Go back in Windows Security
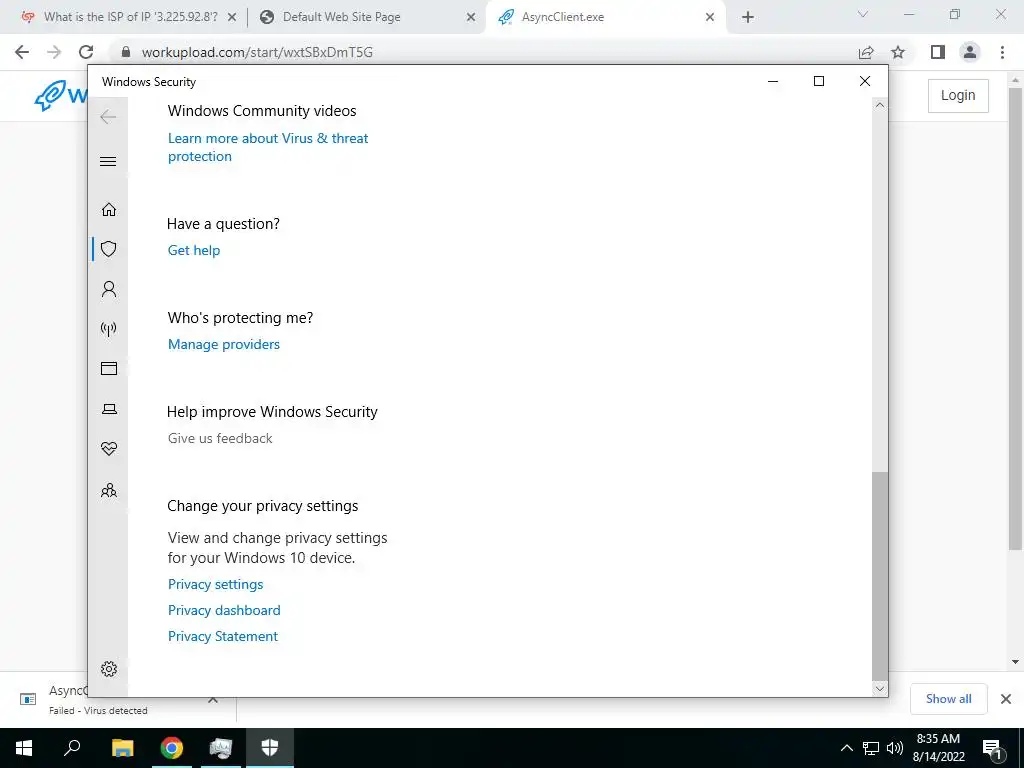The image size is (1024, 768). [108, 117]
